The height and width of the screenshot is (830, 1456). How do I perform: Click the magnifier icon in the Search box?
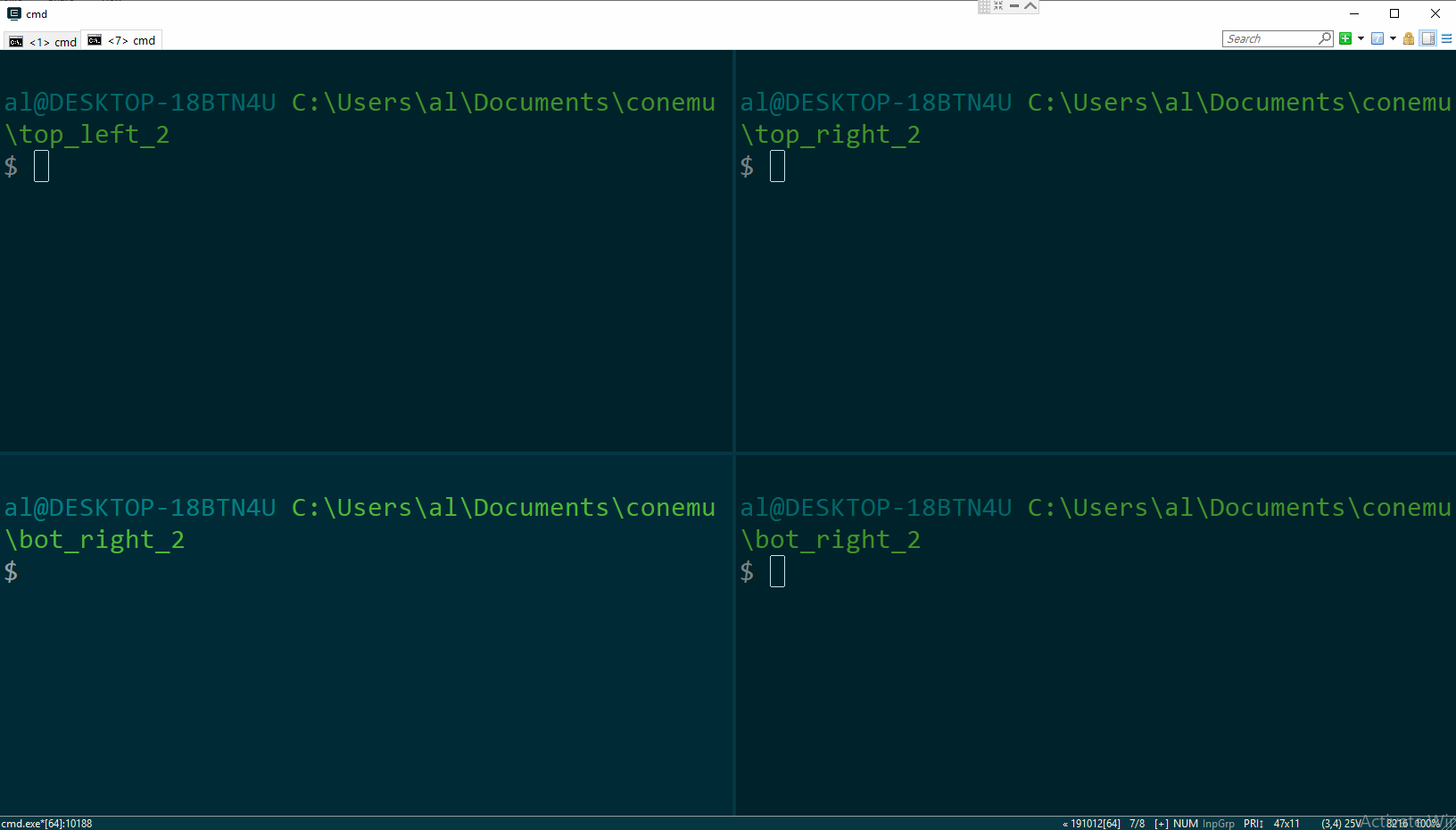coord(1325,38)
